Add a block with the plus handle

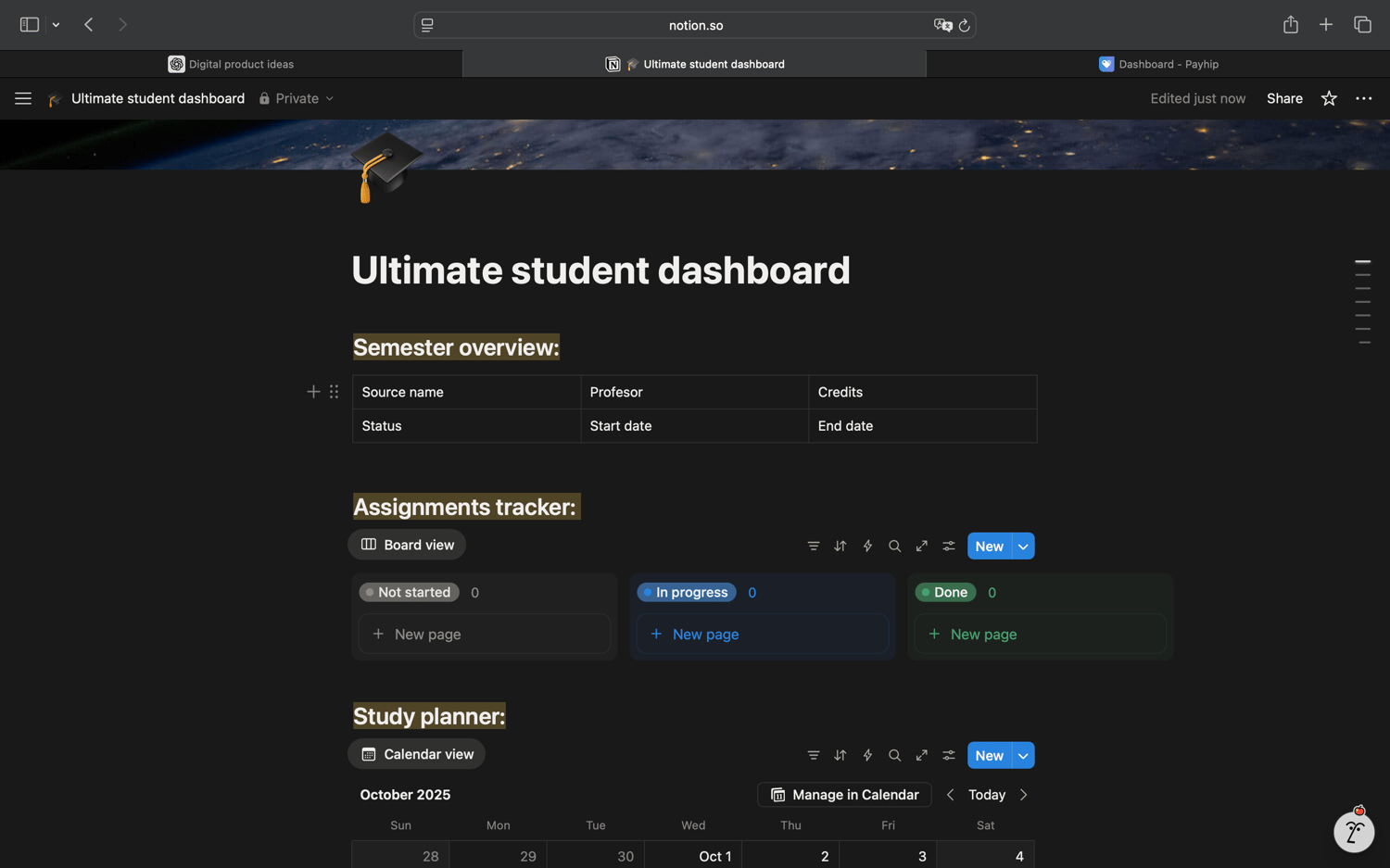313,392
